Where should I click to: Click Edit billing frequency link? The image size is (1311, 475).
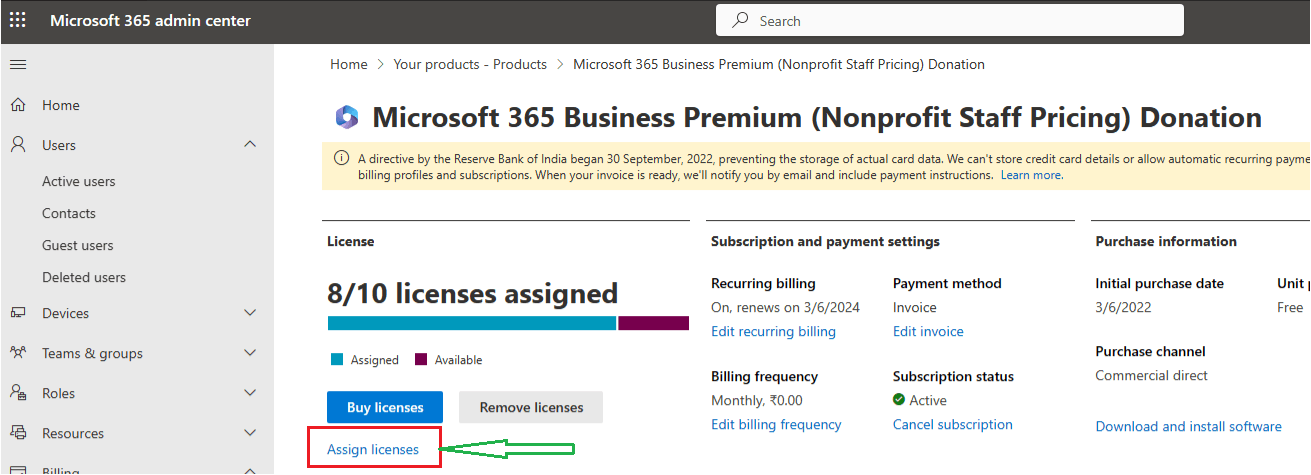click(x=776, y=424)
